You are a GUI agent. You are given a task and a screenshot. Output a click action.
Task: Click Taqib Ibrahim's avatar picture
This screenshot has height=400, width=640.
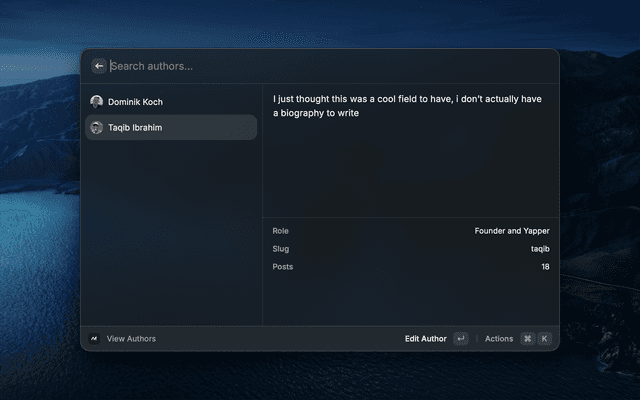(97, 128)
